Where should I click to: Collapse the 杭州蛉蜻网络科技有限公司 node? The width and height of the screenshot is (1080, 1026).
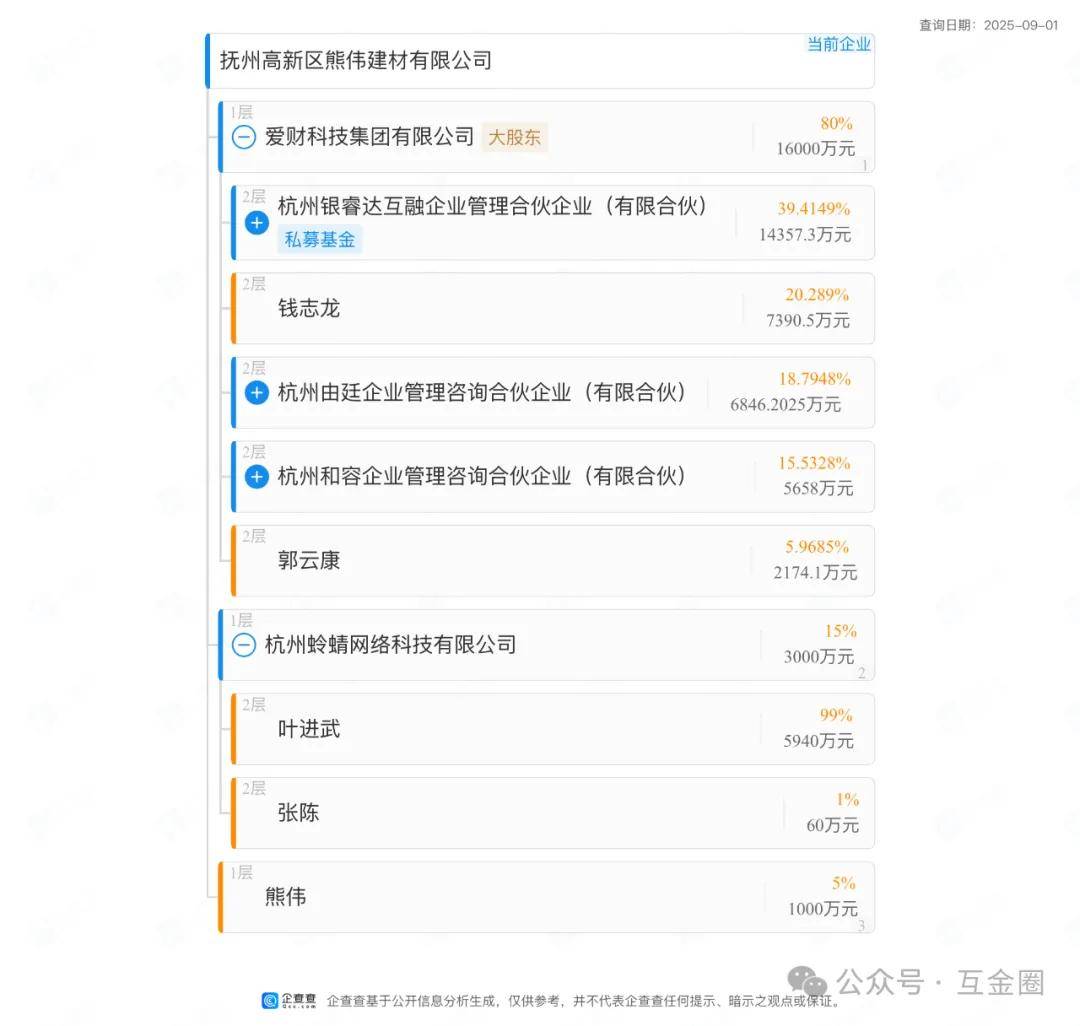click(244, 645)
